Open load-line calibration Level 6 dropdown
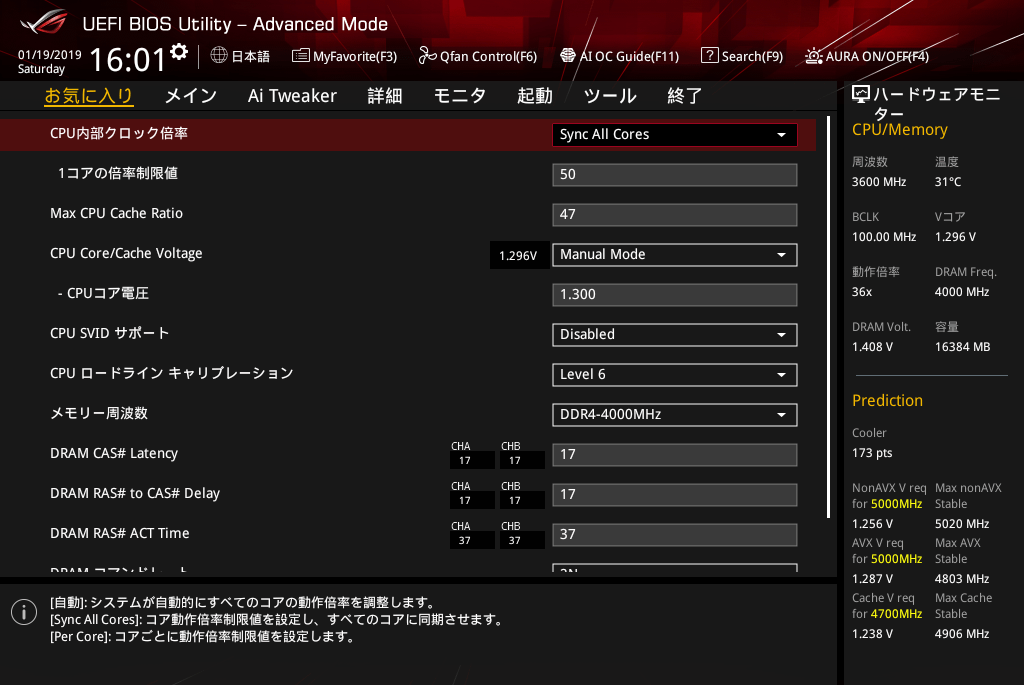This screenshot has height=685, width=1024. (x=675, y=374)
